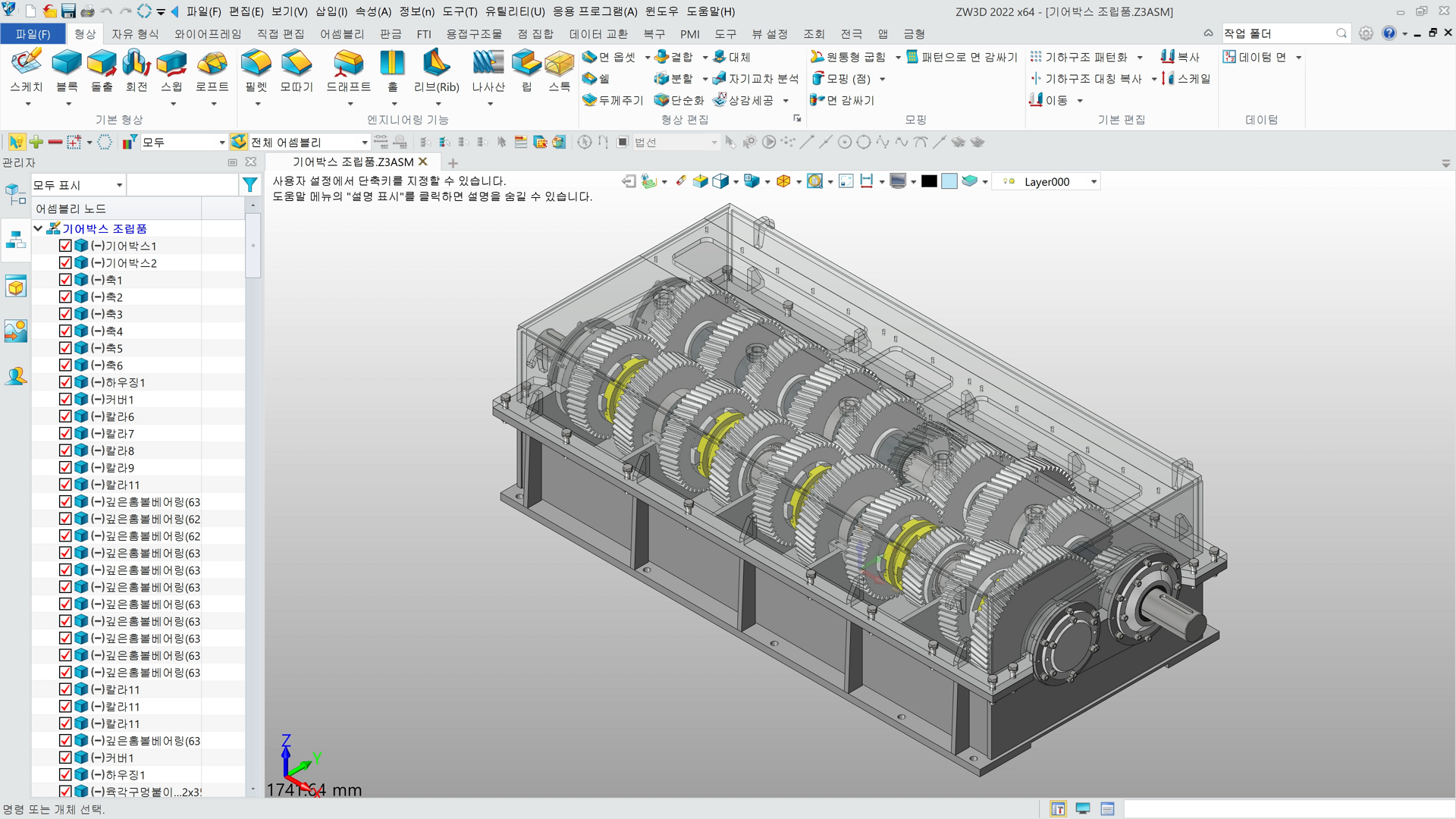This screenshot has width=1456, height=819.
Task: Expand the 이동 (Move) dropdown arrow
Action: click(x=1080, y=101)
